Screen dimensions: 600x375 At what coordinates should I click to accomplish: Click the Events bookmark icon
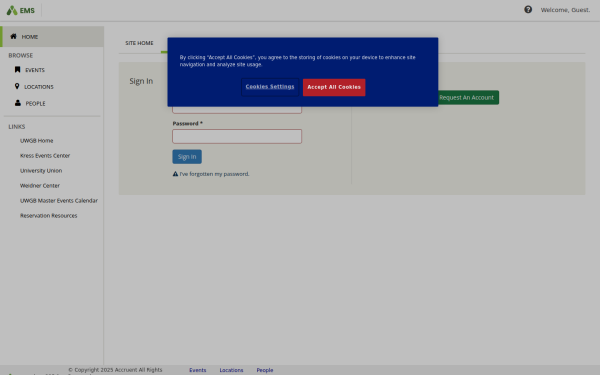17,70
